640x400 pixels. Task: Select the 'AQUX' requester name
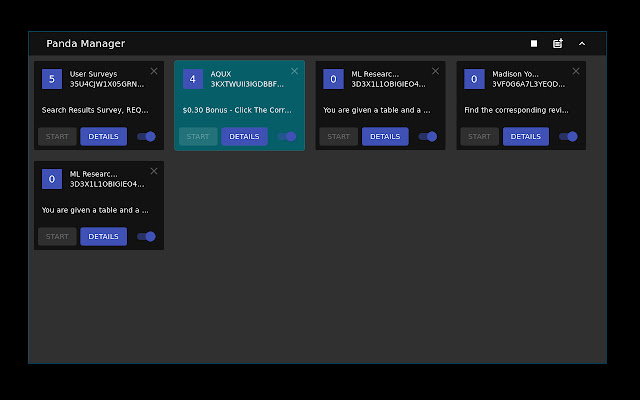221,74
